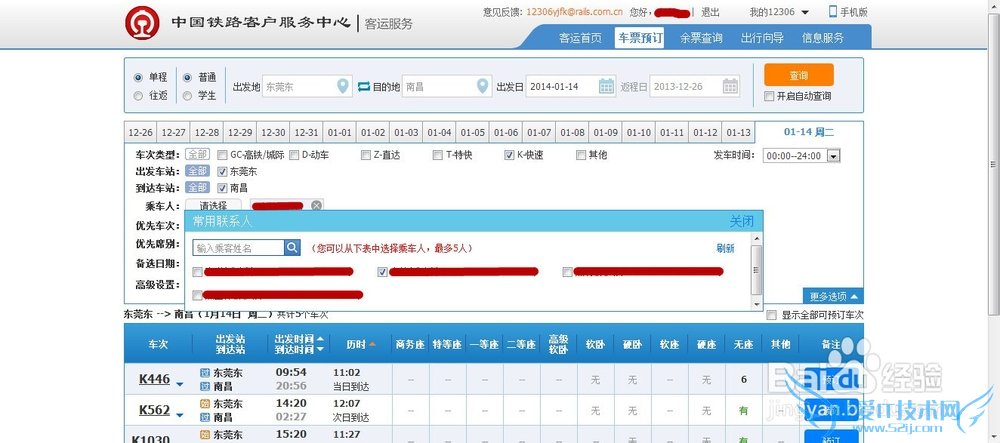This screenshot has width=1000, height=443.
Task: Click the contacts popup scrollbar
Action: (x=756, y=270)
